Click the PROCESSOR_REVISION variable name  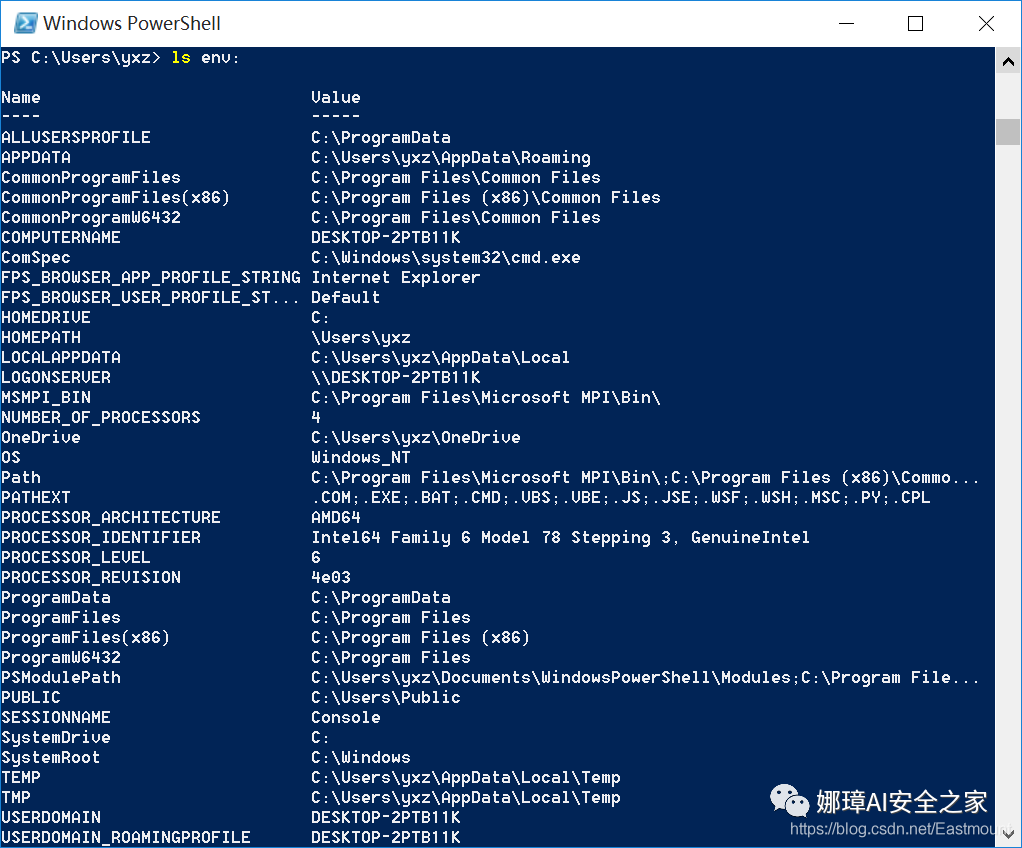pos(91,578)
